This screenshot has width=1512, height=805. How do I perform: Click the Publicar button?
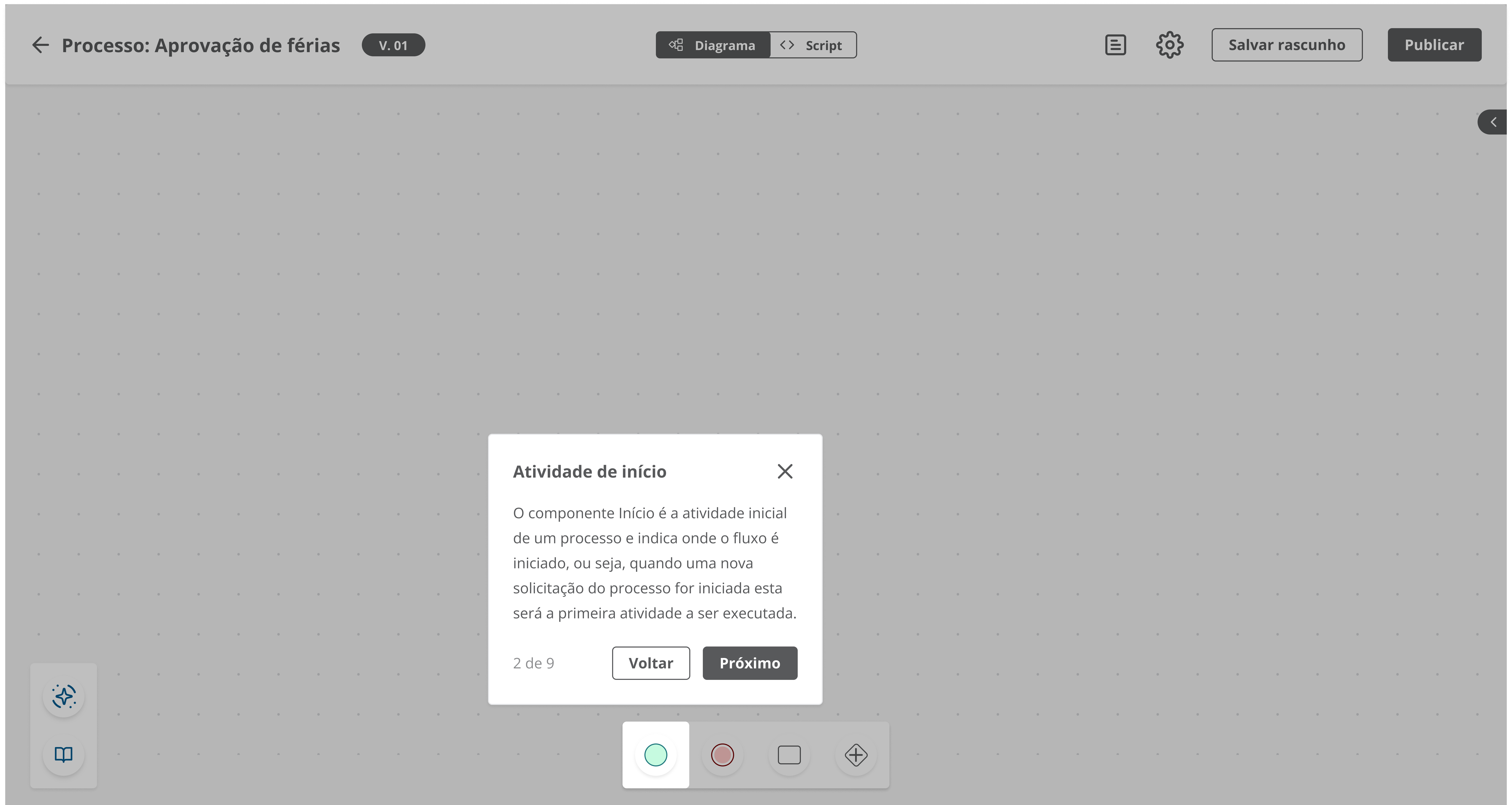[1434, 45]
